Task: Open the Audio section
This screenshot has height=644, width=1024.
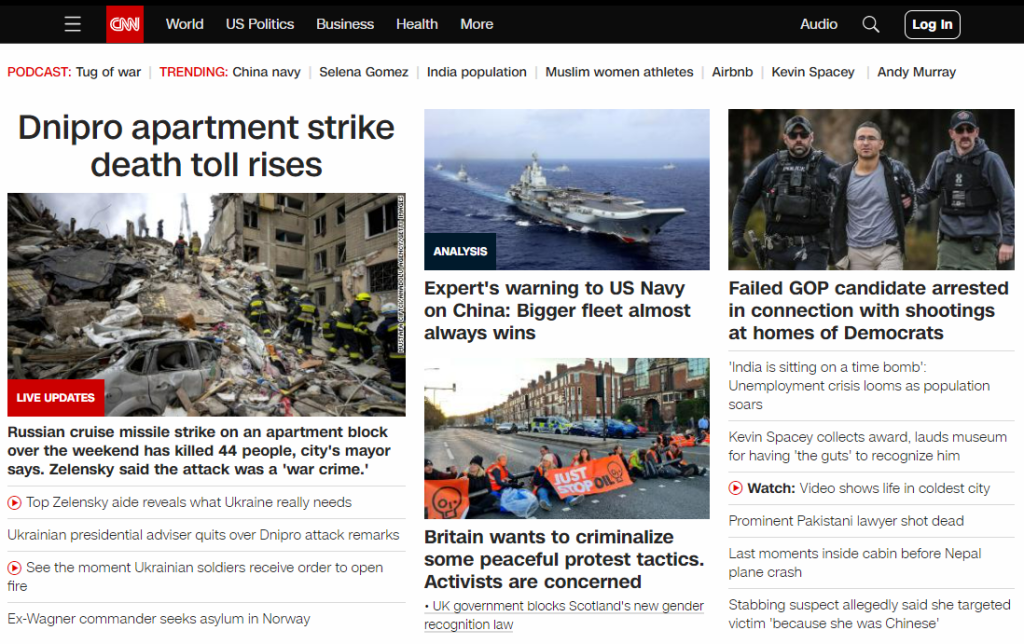Action: click(818, 24)
